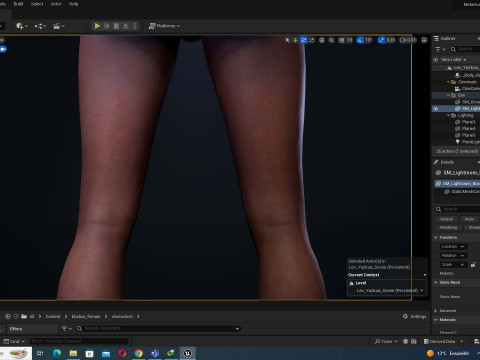Open the Scale type dropdown
The height and width of the screenshot is (360, 480).
pyautogui.click(x=454, y=265)
